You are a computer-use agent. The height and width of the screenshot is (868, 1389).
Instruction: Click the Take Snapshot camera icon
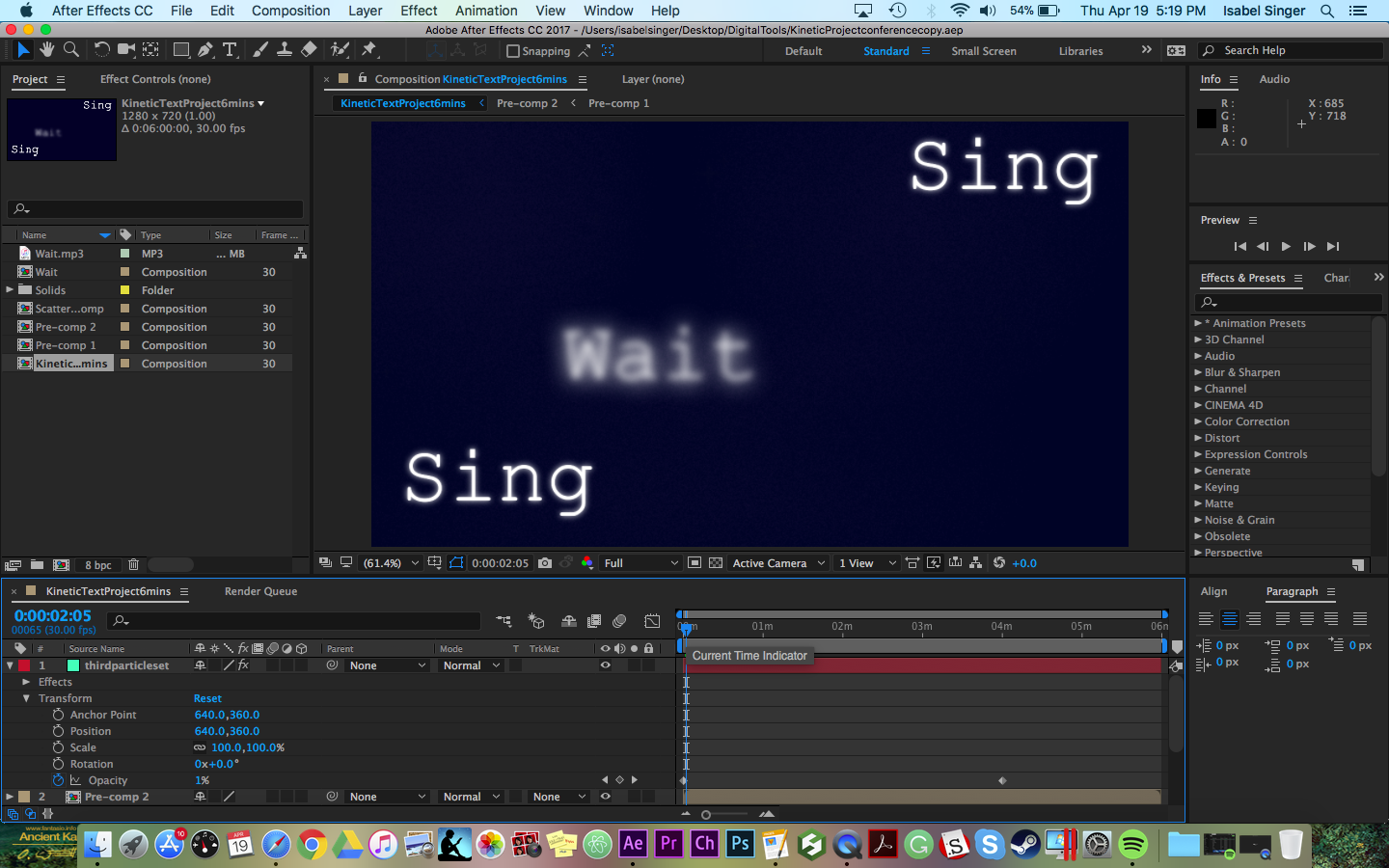pyautogui.click(x=545, y=563)
